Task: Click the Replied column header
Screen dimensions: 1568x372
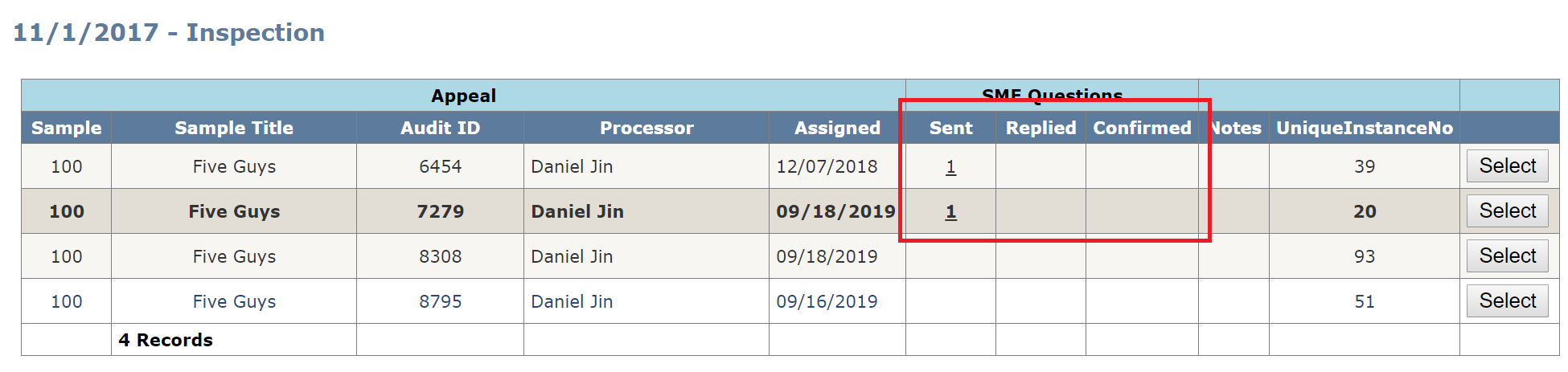Action: click(1041, 128)
